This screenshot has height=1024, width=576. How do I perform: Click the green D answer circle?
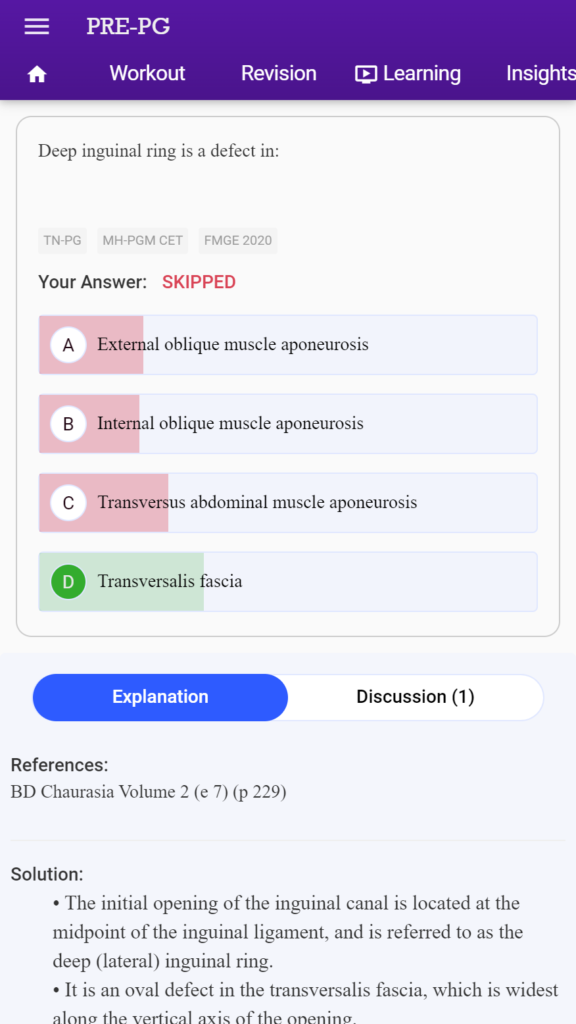68,582
